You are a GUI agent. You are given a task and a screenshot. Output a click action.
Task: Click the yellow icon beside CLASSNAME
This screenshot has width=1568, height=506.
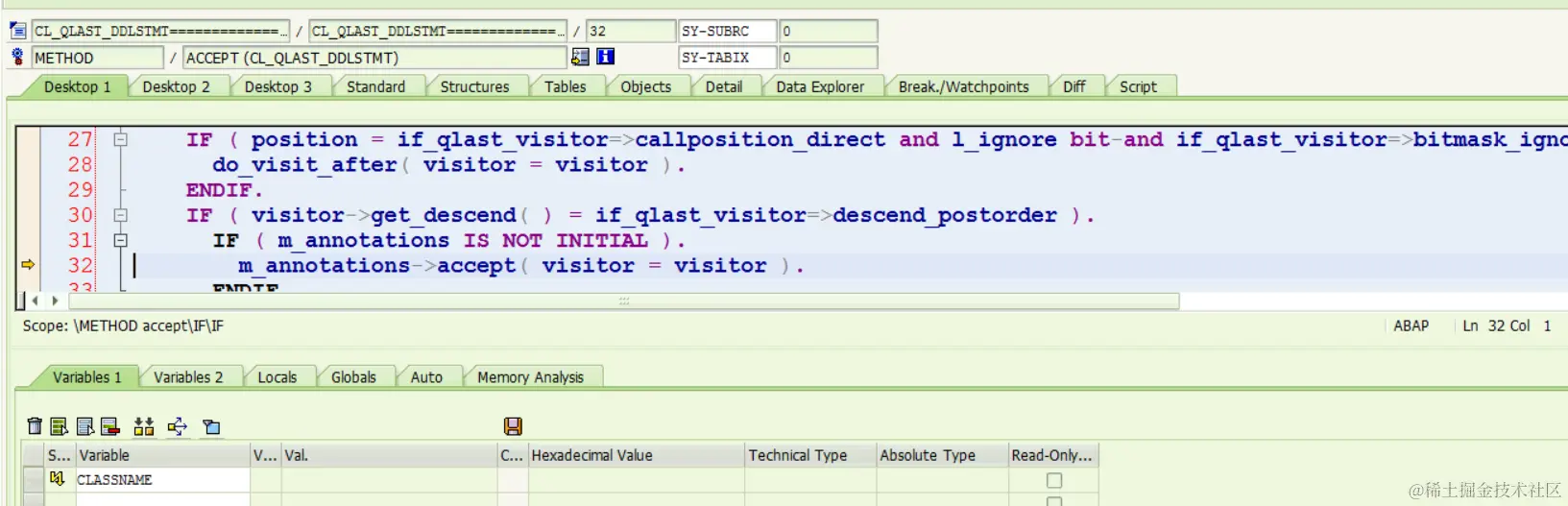58,479
